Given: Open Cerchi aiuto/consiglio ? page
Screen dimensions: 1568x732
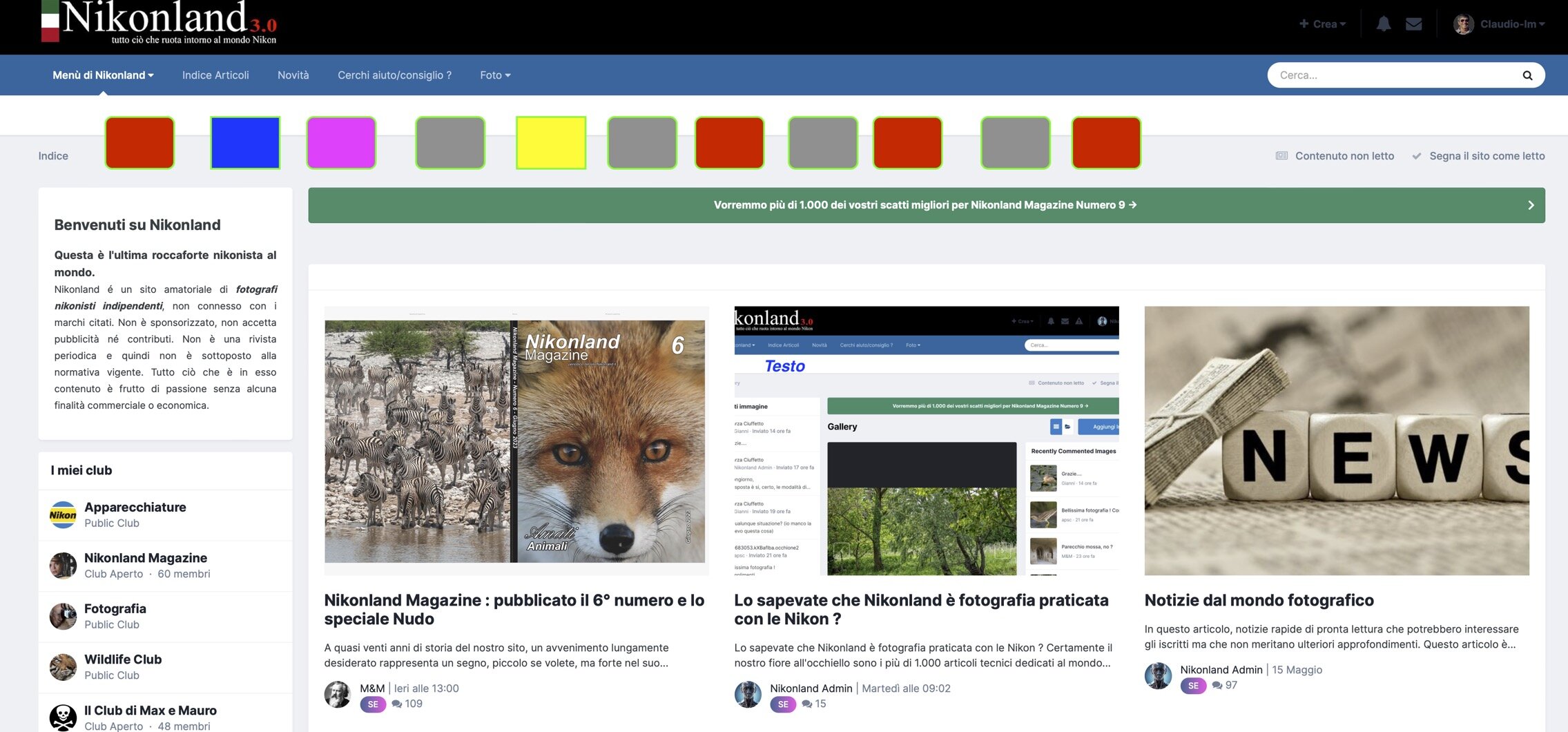Looking at the screenshot, I should click(394, 75).
